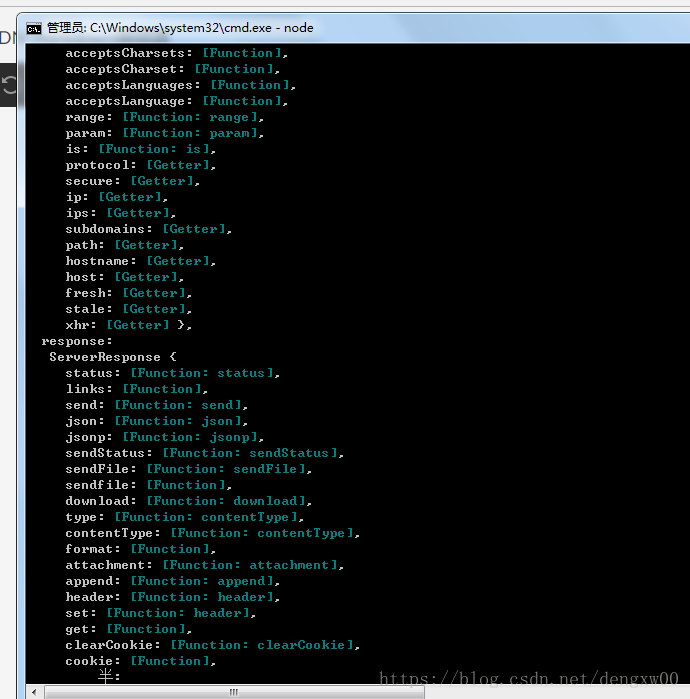Click the cmd.exe icon in title bar
The image size is (690, 699).
(x=33, y=29)
